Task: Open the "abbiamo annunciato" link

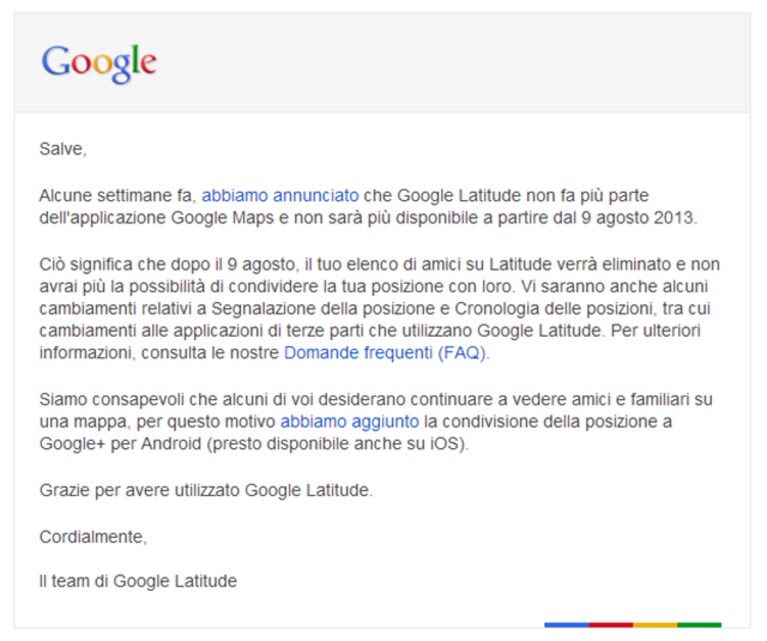Action: point(280,195)
